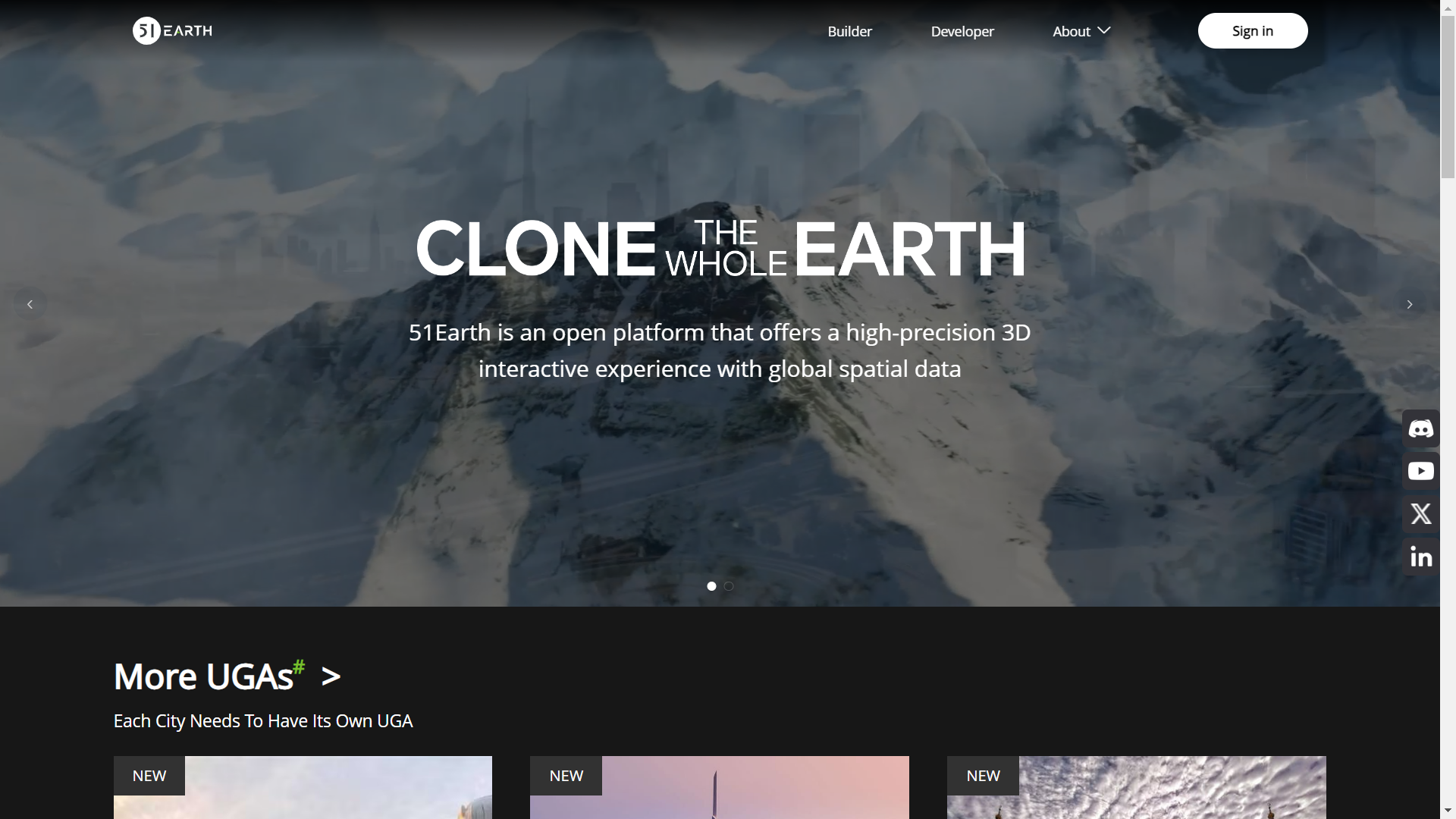Expand More UGAs with the > arrow
The image size is (1456, 819).
pos(331,677)
